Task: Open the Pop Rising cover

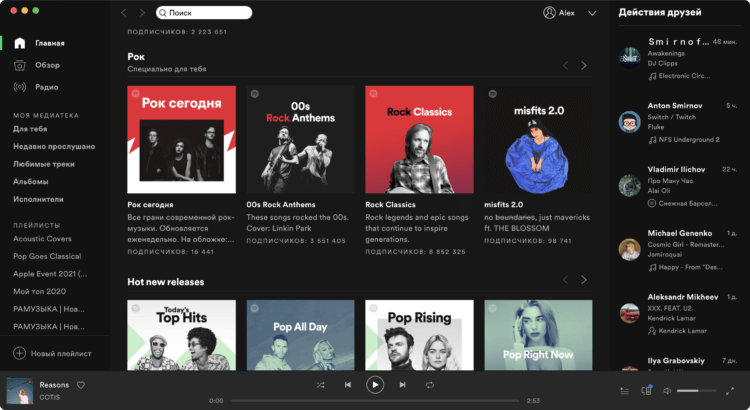Action: (x=419, y=335)
